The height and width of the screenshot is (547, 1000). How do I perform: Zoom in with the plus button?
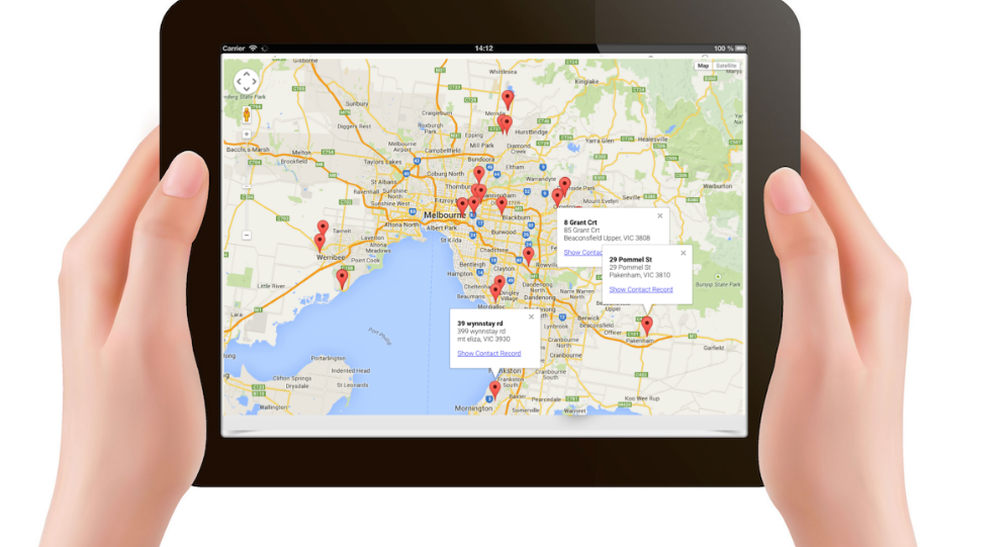click(x=246, y=135)
